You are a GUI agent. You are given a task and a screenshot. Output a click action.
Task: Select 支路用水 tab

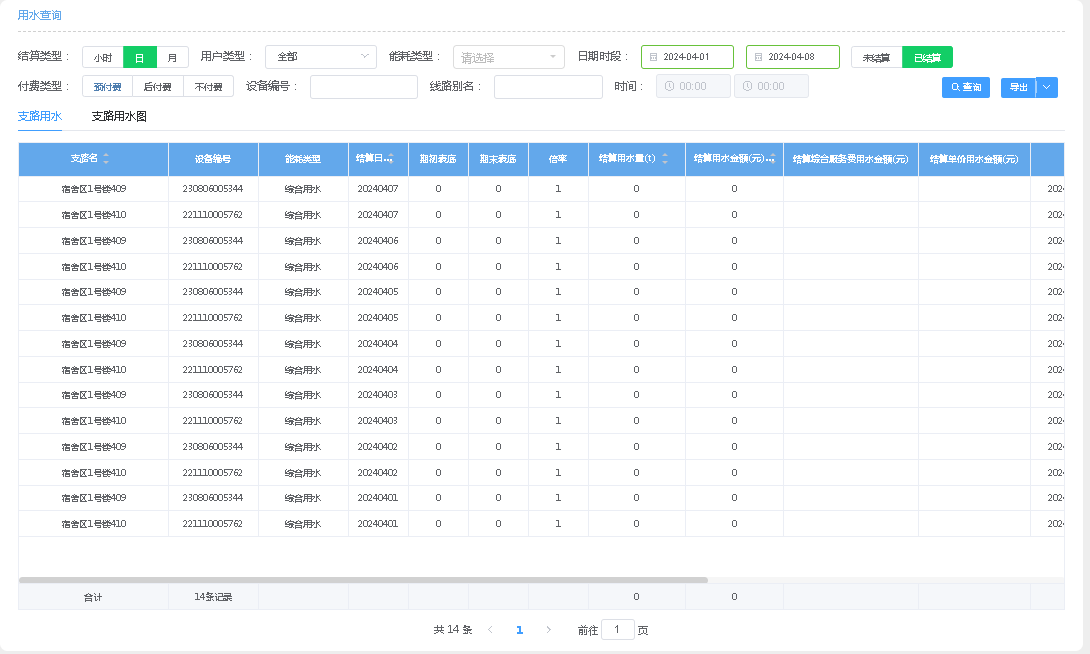40,117
